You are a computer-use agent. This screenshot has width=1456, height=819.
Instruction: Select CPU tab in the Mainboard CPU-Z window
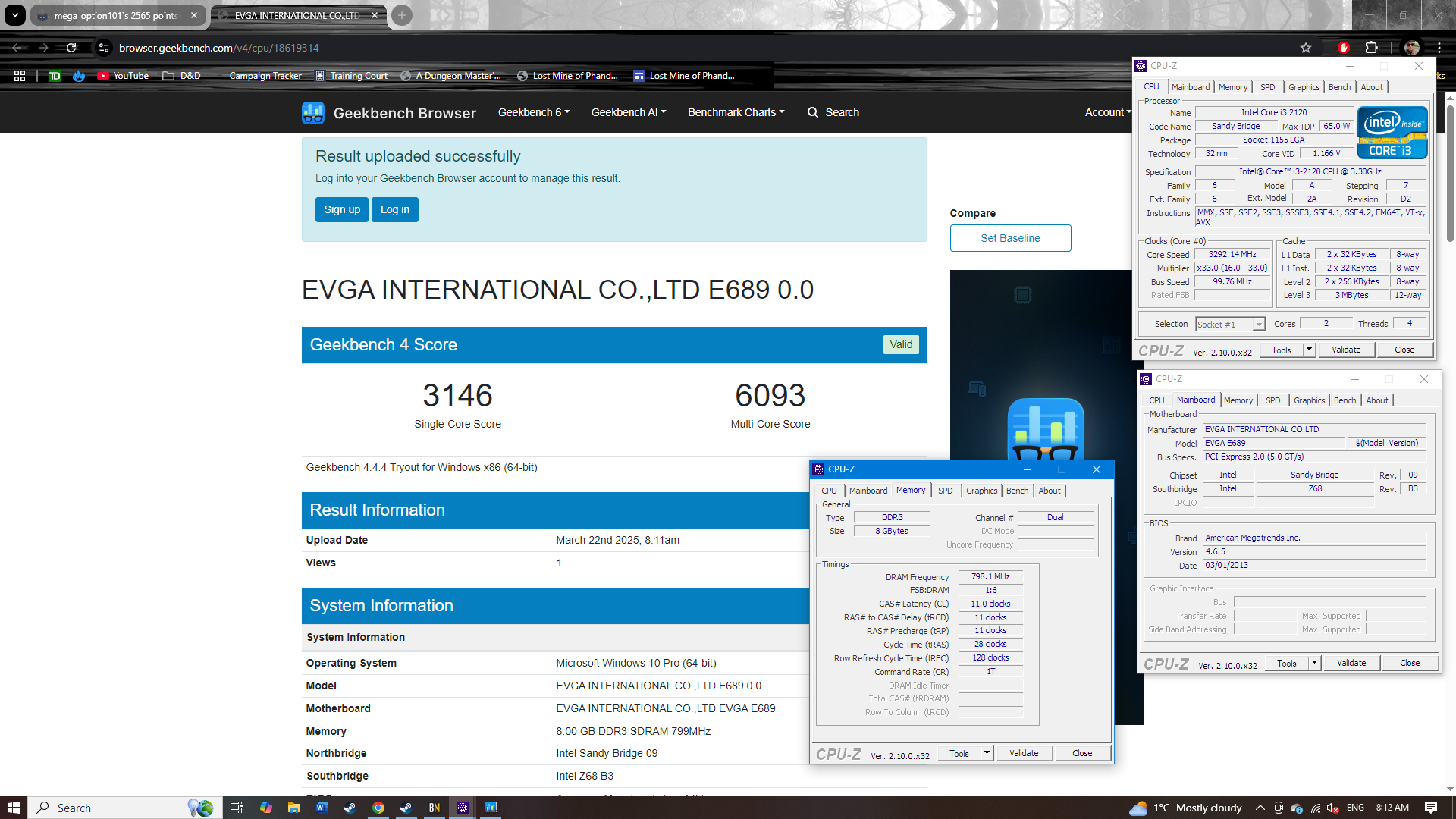pos(1156,400)
